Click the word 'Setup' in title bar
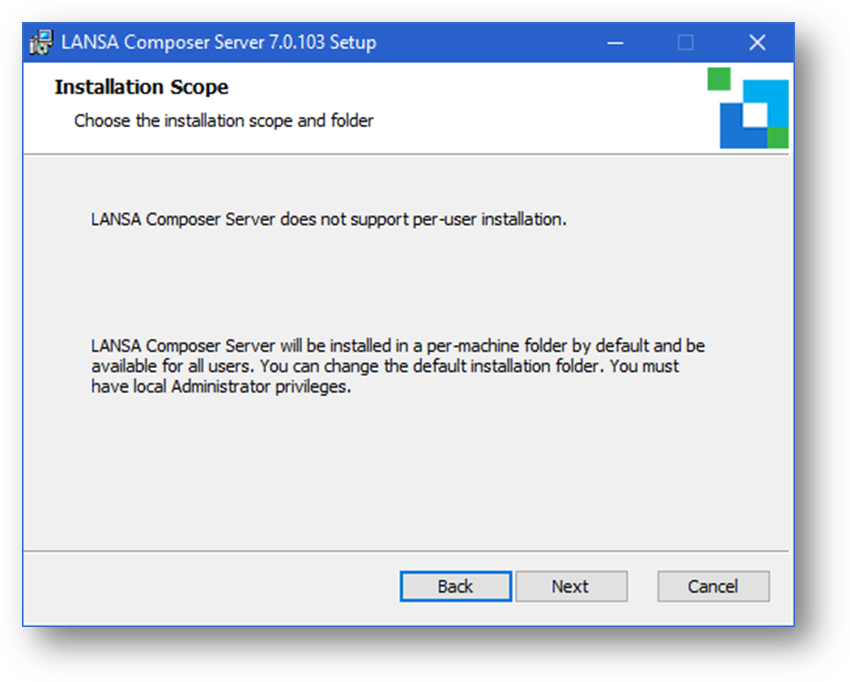Image resolution: width=850 pixels, height=682 pixels. [x=353, y=43]
